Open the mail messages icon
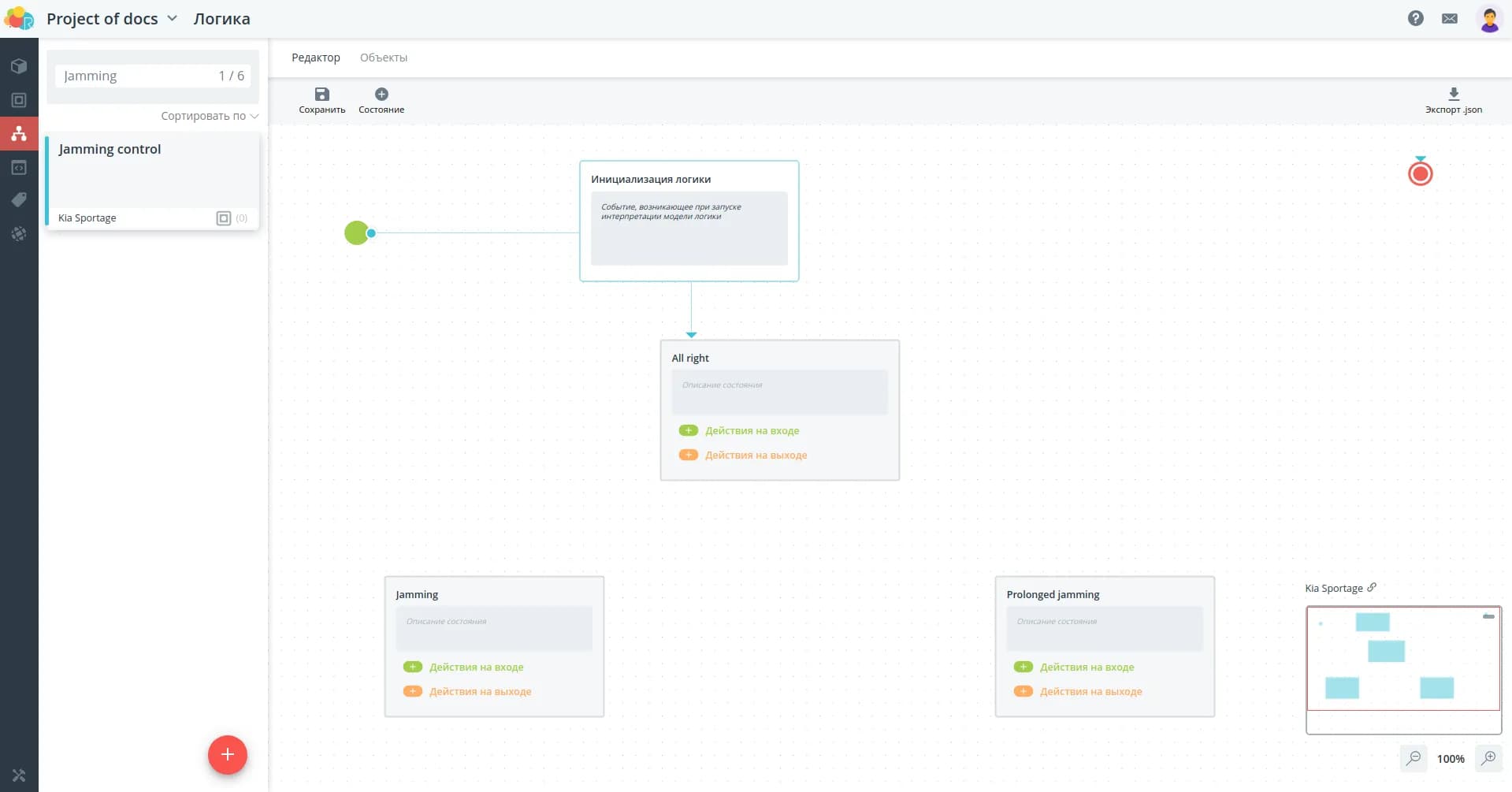This screenshot has height=792, width=1512. [1449, 18]
